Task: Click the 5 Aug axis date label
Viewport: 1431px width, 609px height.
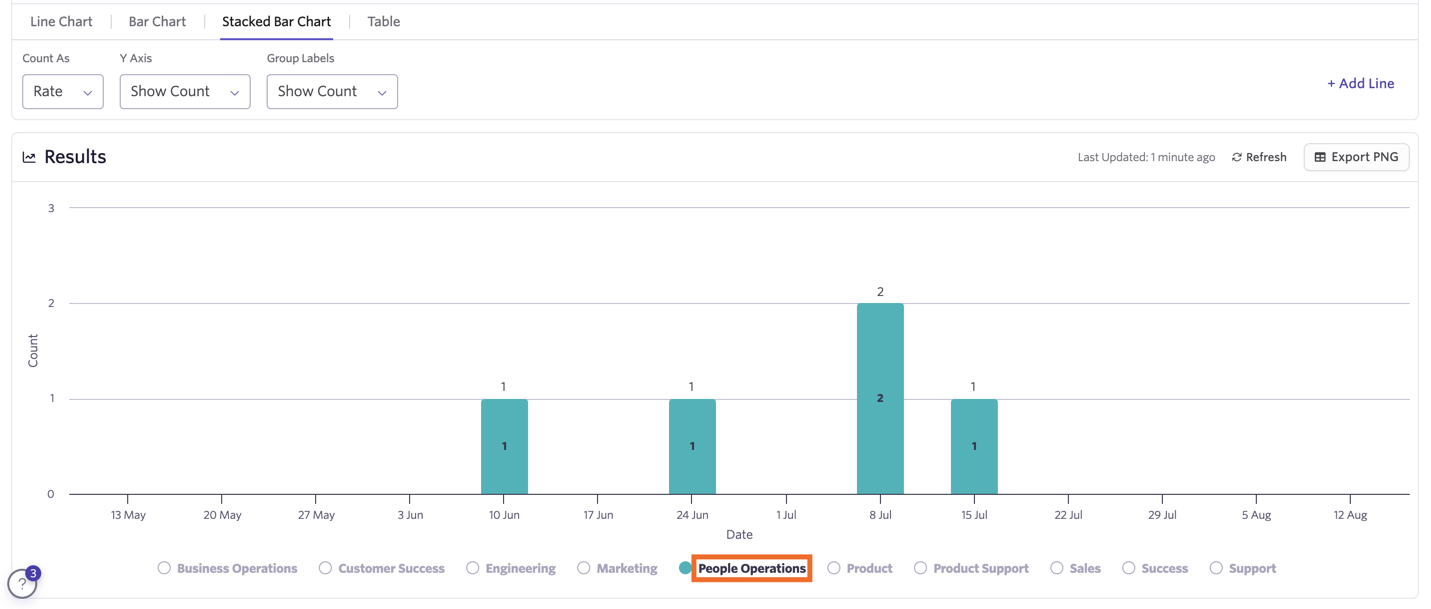Action: pyautogui.click(x=1256, y=515)
